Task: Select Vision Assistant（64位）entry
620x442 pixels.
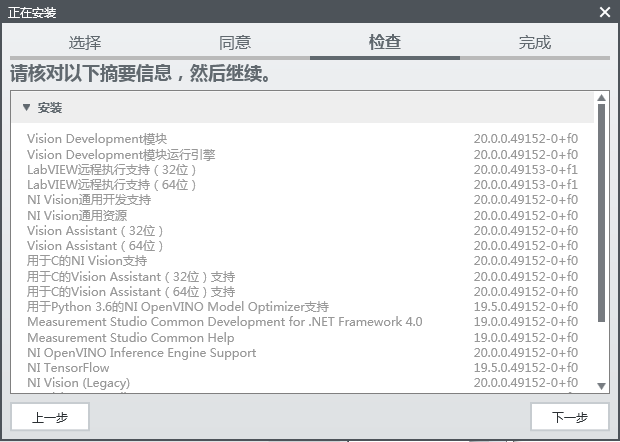Action: (95, 246)
